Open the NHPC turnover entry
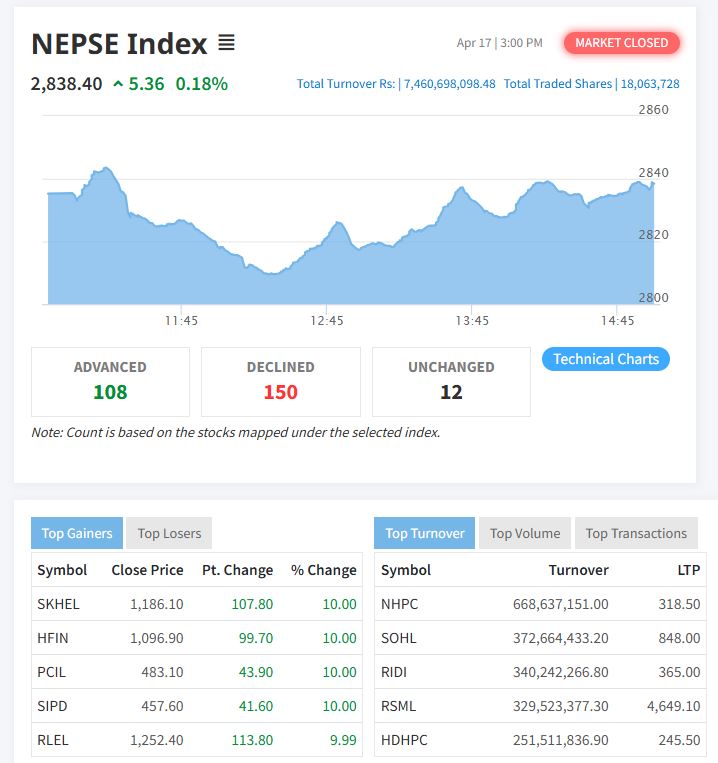 (x=400, y=604)
